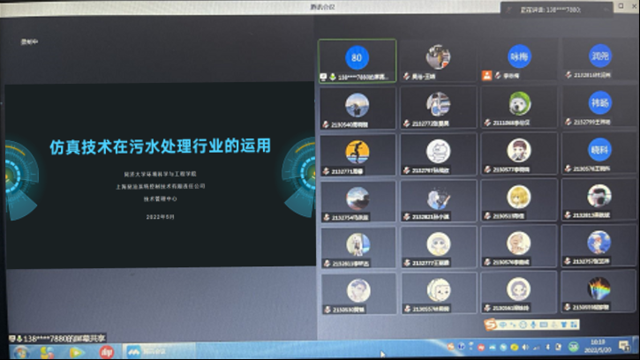Select the Tencent Meeting taskbar button

pos(159,351)
